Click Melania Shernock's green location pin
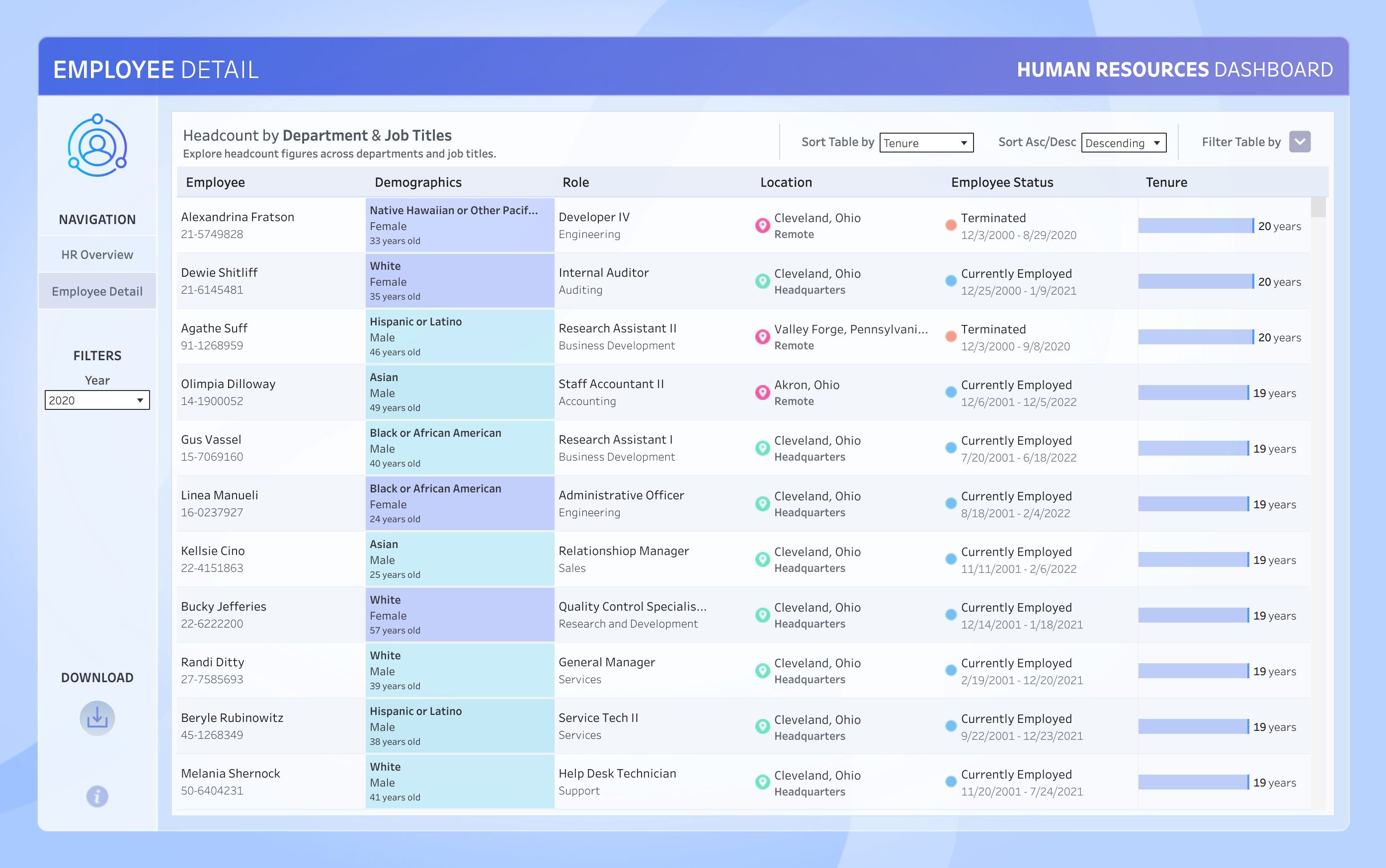This screenshot has height=868, width=1386. pyautogui.click(x=762, y=782)
